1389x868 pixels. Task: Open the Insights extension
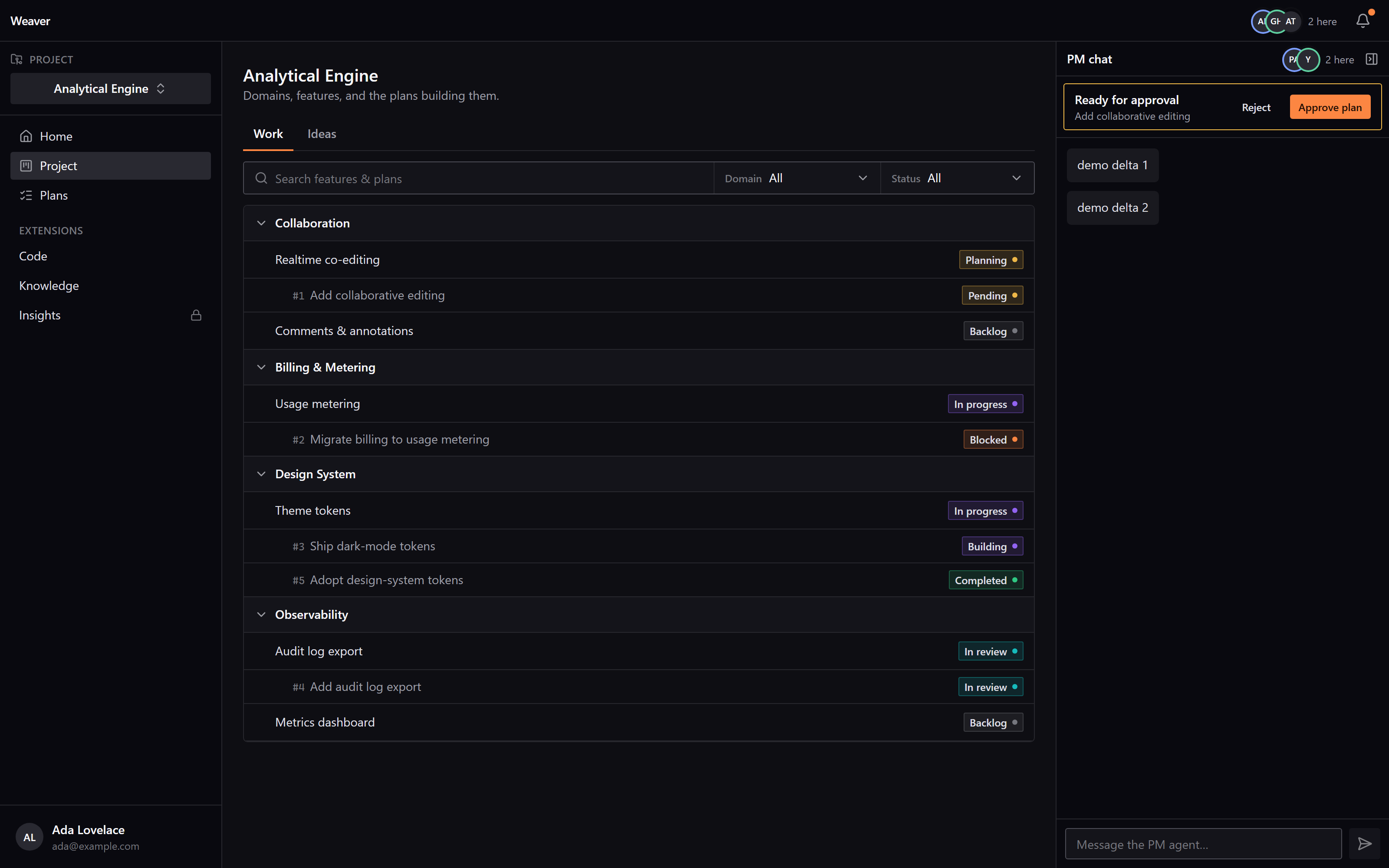point(110,315)
